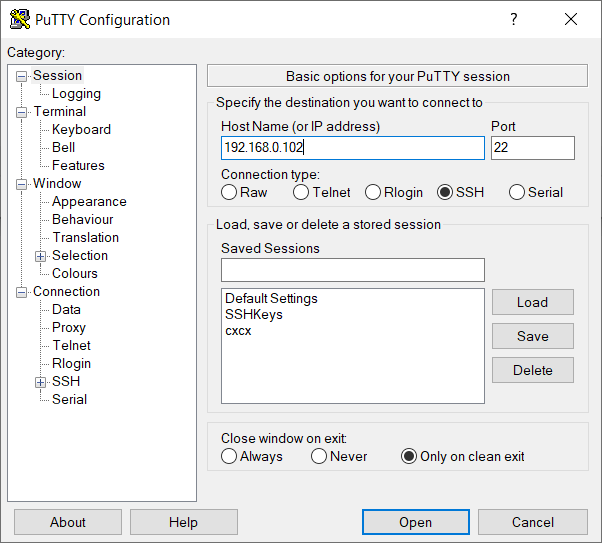Click the Host Name input field
This screenshot has height=543, width=602.
click(352, 148)
